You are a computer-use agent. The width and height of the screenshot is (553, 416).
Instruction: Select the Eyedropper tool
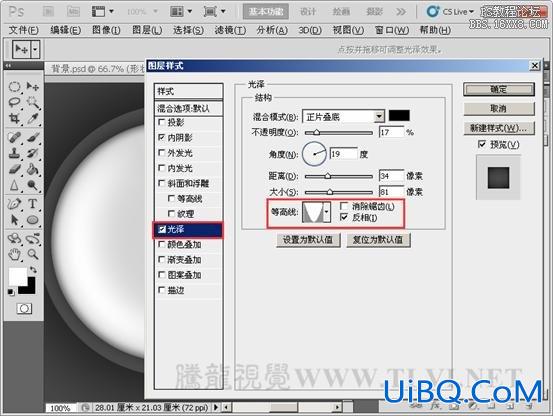(33, 118)
